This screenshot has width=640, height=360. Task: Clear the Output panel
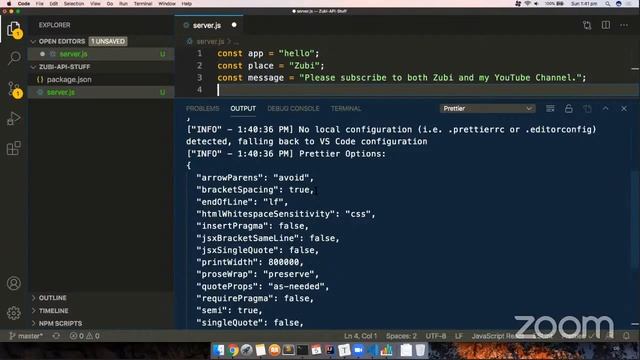[x=550, y=109]
